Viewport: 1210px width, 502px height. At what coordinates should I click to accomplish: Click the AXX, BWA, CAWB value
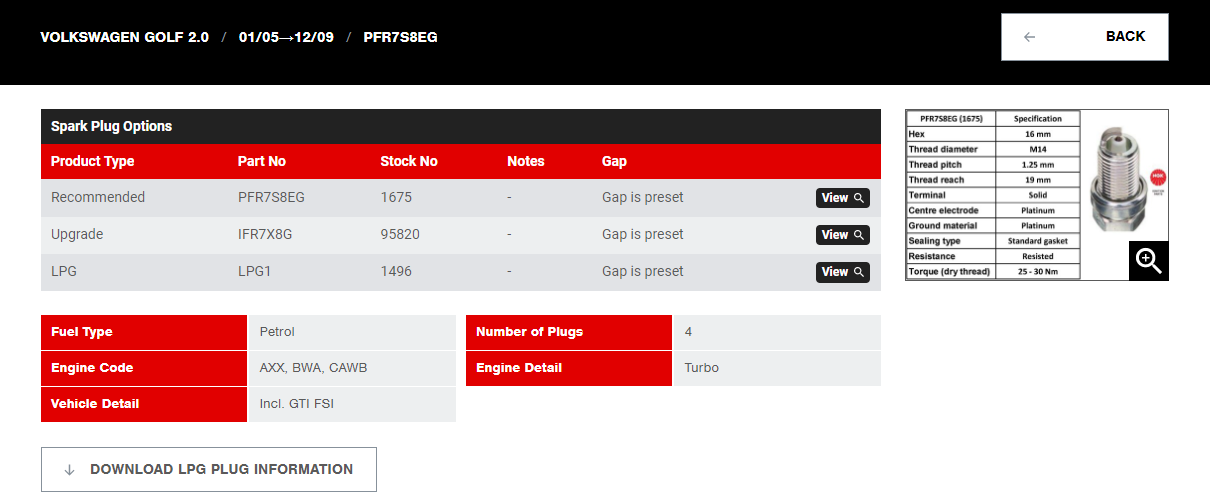coord(313,368)
